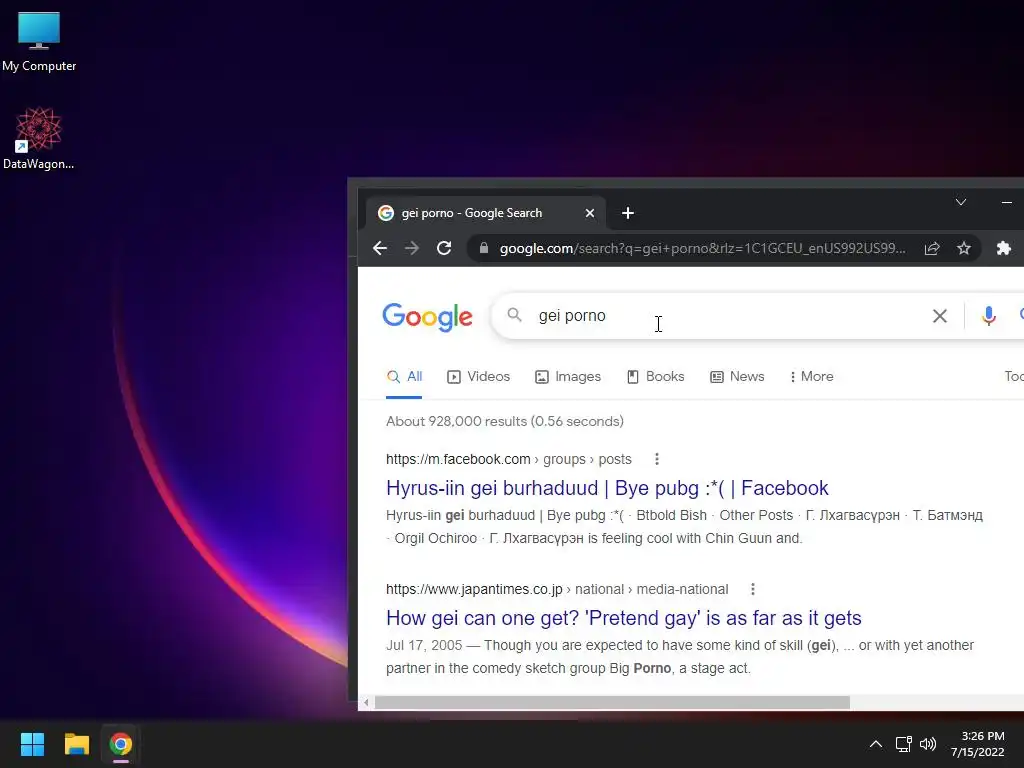Click the horizontal scrollbar thumb
The image size is (1024, 768).
click(612, 703)
